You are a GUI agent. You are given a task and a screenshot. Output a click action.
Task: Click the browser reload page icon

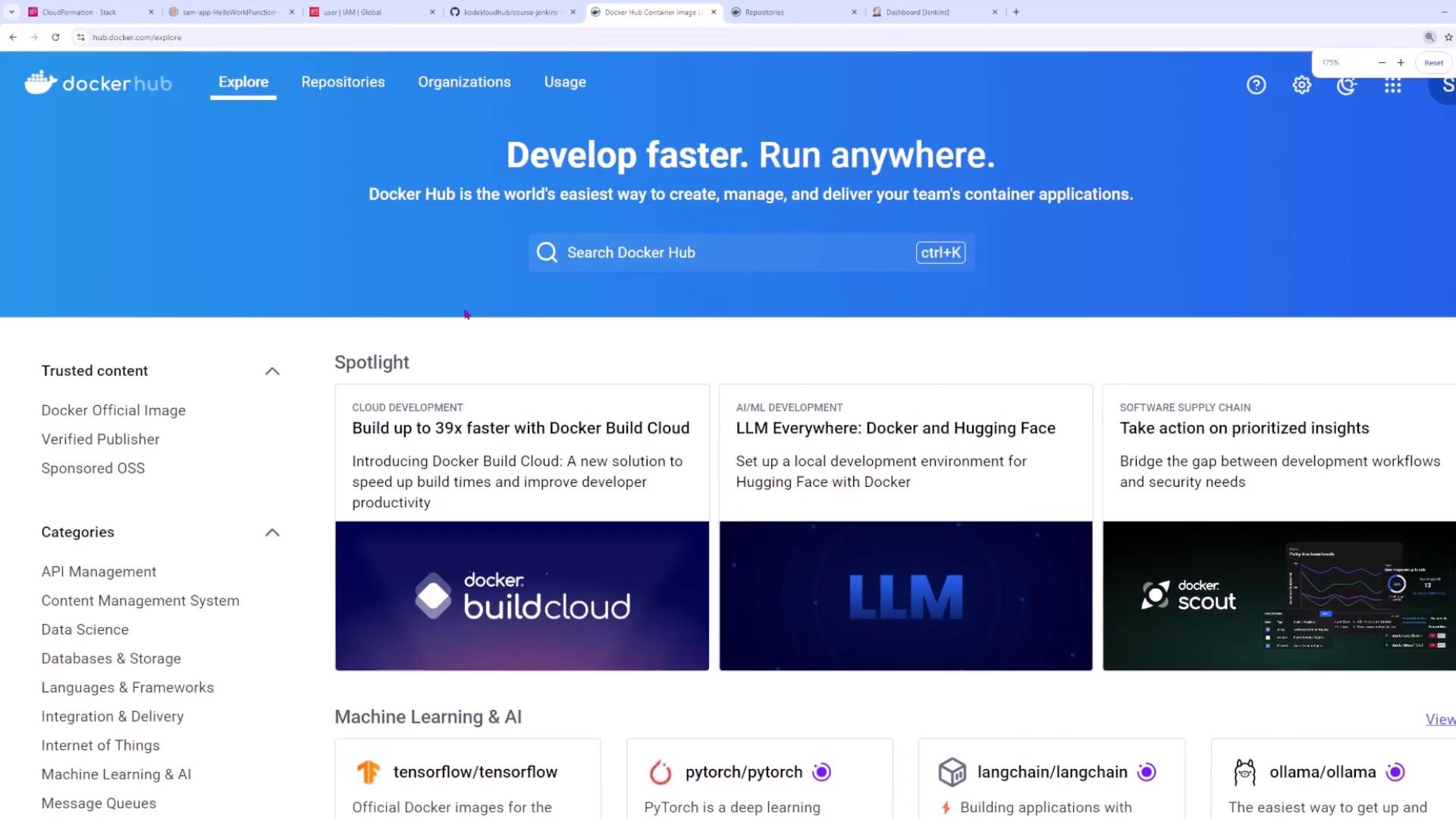(55, 37)
